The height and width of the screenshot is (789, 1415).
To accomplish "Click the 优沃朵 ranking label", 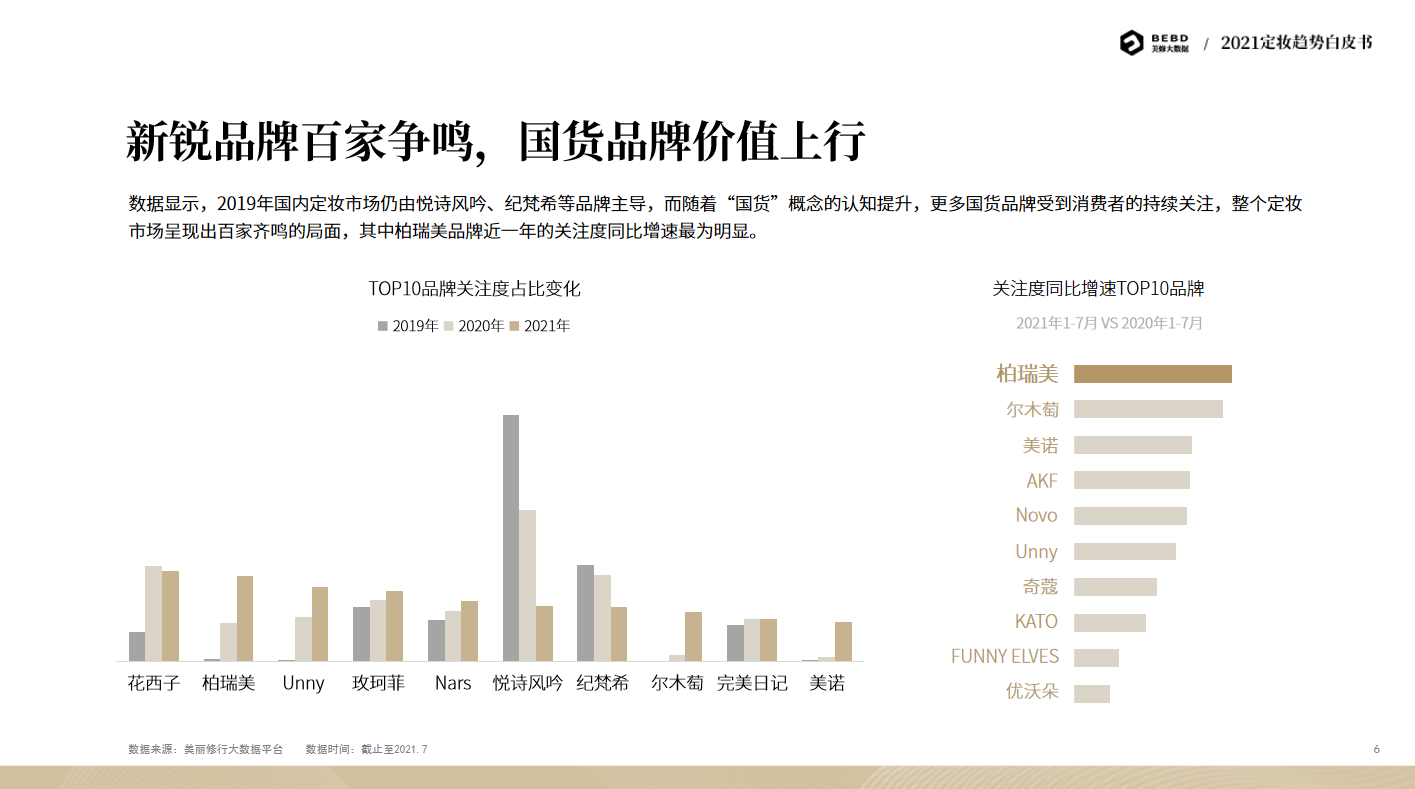I will [x=1032, y=692].
